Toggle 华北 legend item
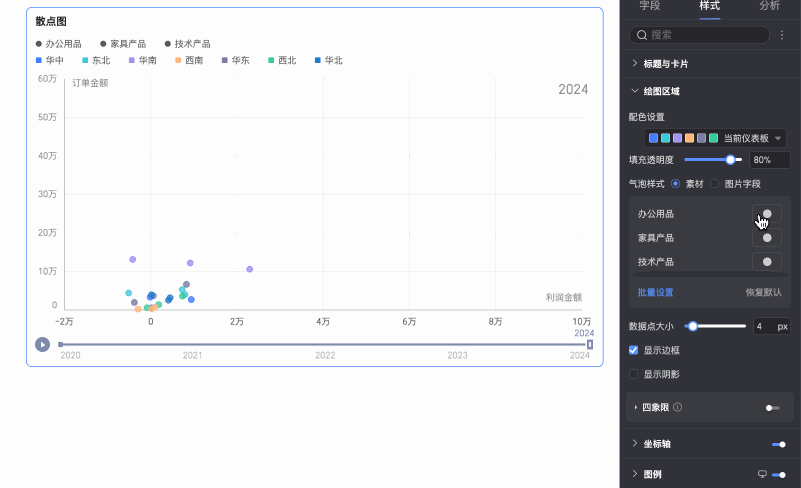The width and height of the screenshot is (801, 488). pyautogui.click(x=328, y=60)
